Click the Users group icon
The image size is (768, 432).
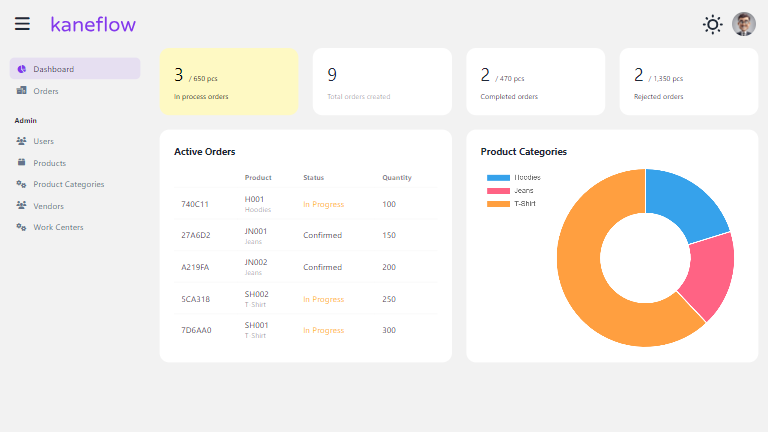pos(21,141)
